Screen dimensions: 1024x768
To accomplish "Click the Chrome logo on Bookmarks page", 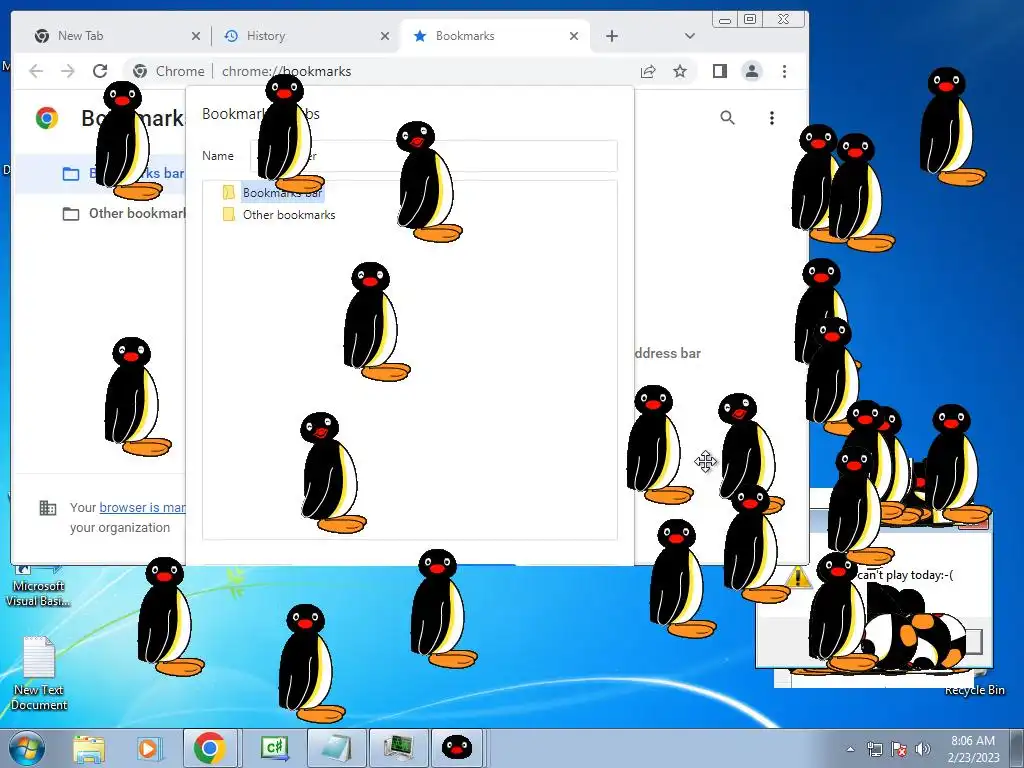I will coord(47,118).
